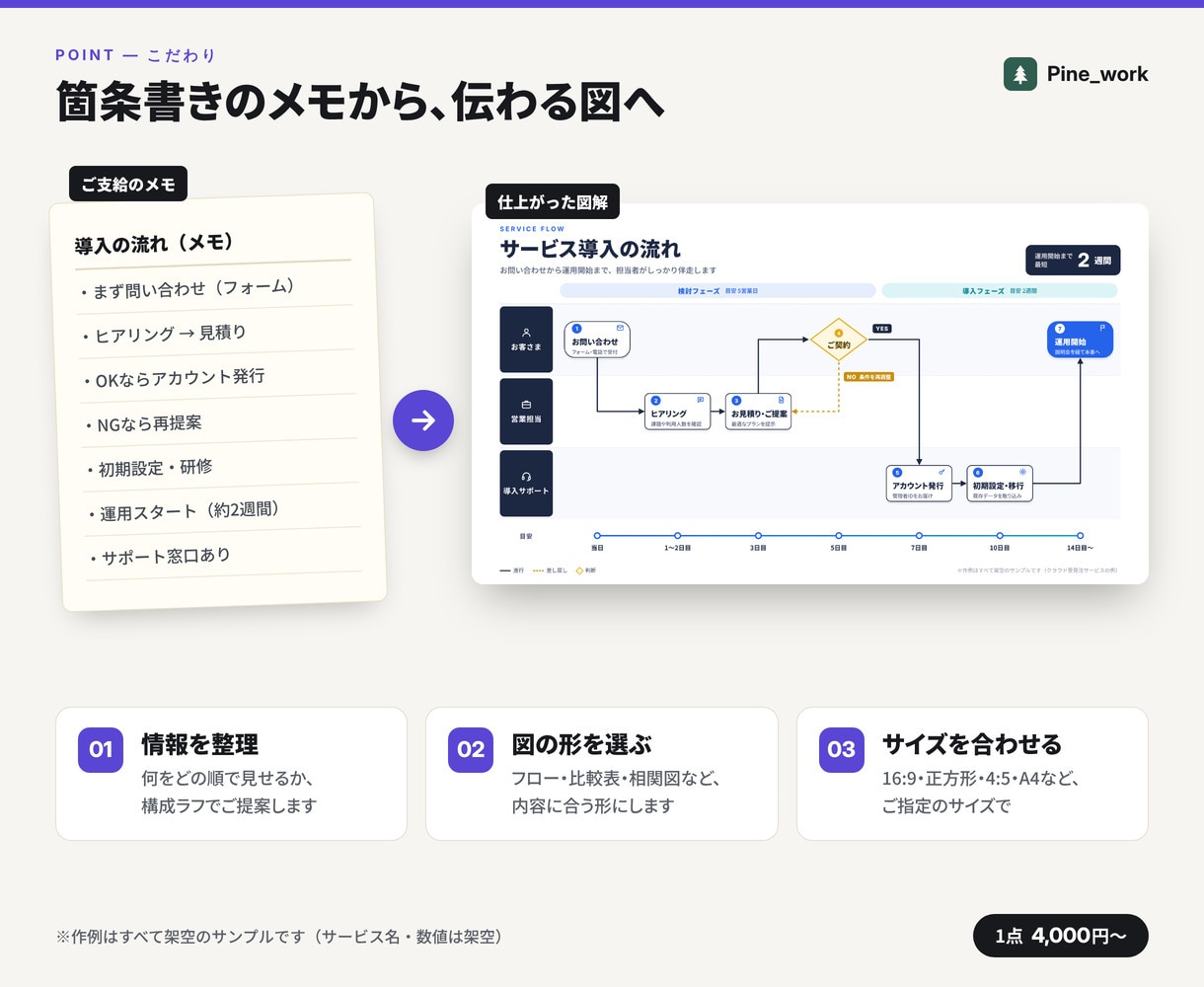Viewport: 1204px width, 987px height.
Task: Click the 3日目 timeline marker
Action: click(x=758, y=536)
